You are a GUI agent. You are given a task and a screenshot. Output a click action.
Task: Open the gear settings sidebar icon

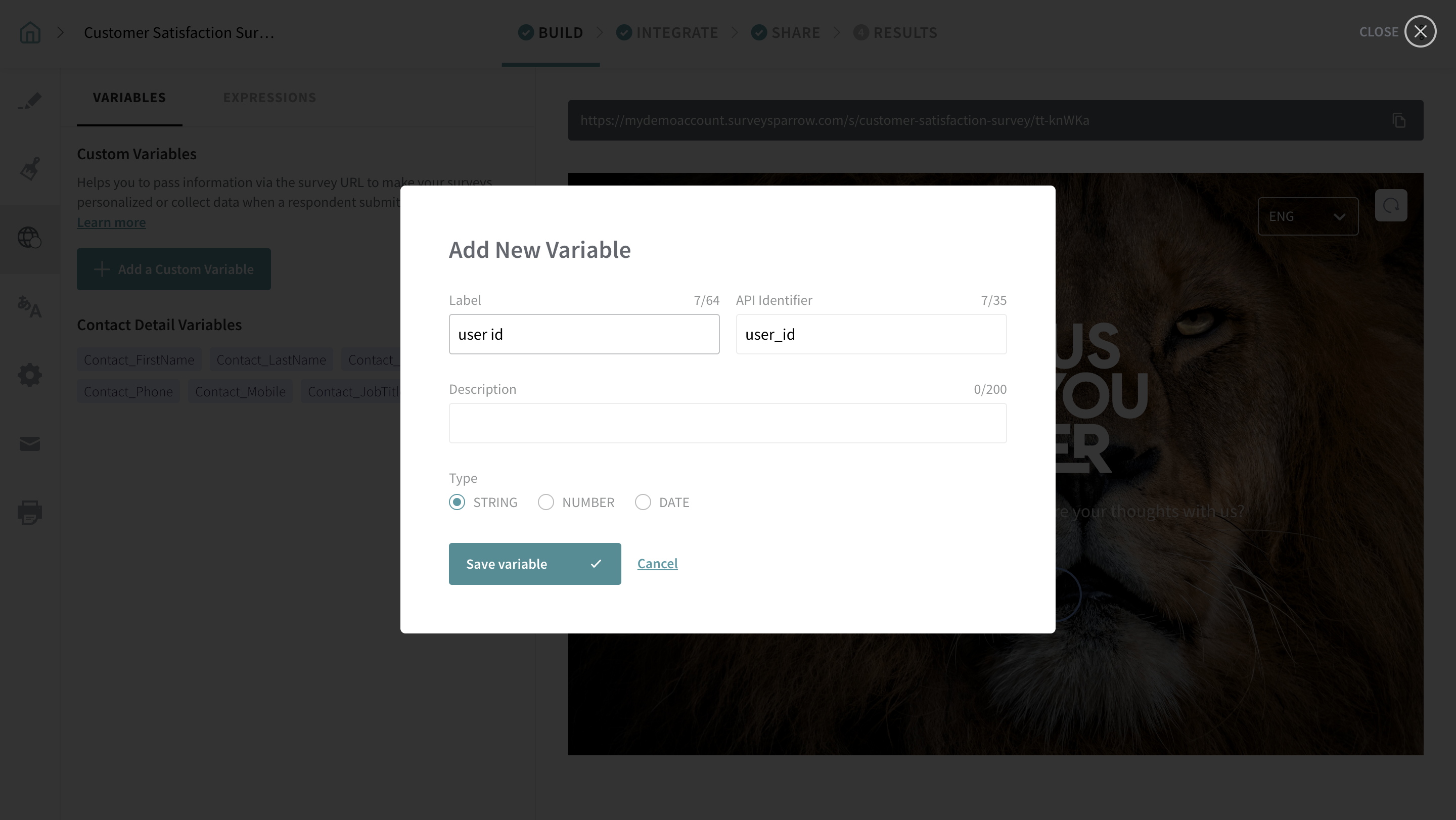(x=30, y=375)
